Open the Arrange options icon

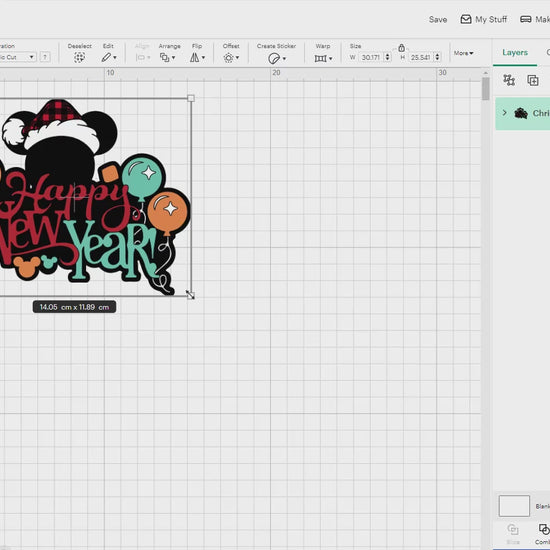pyautogui.click(x=165, y=58)
